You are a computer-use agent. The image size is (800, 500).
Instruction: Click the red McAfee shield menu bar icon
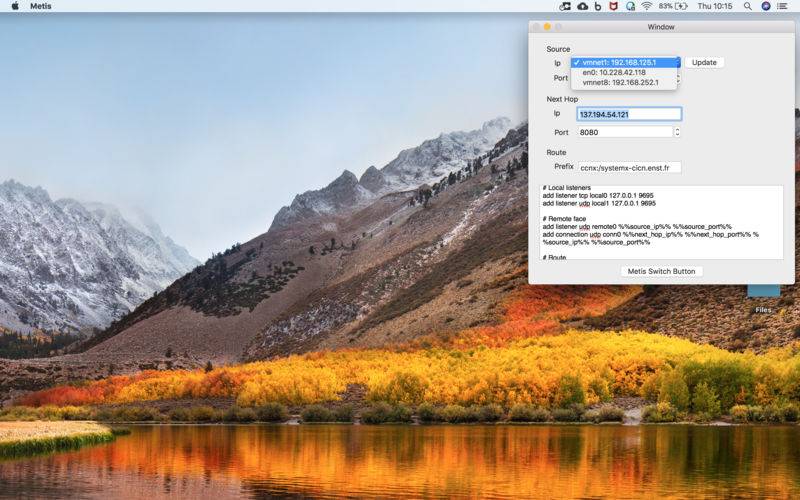pos(613,6)
